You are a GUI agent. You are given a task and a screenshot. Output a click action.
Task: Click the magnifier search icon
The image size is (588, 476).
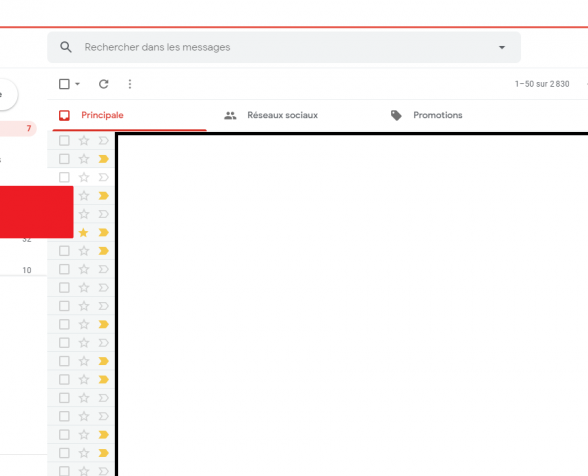coord(66,47)
